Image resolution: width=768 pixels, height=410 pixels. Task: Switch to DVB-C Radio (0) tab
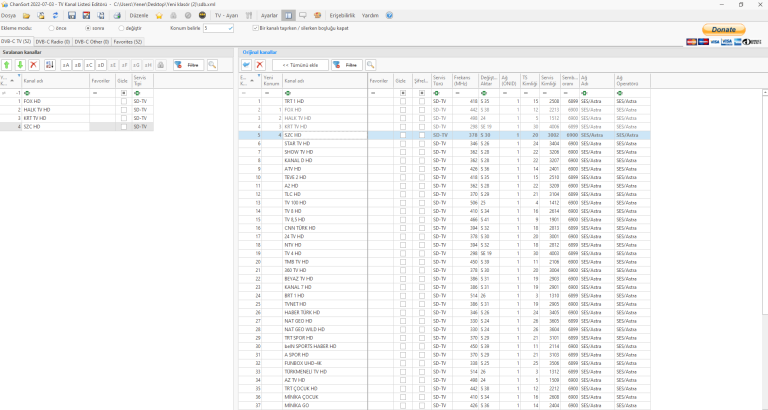52,42
